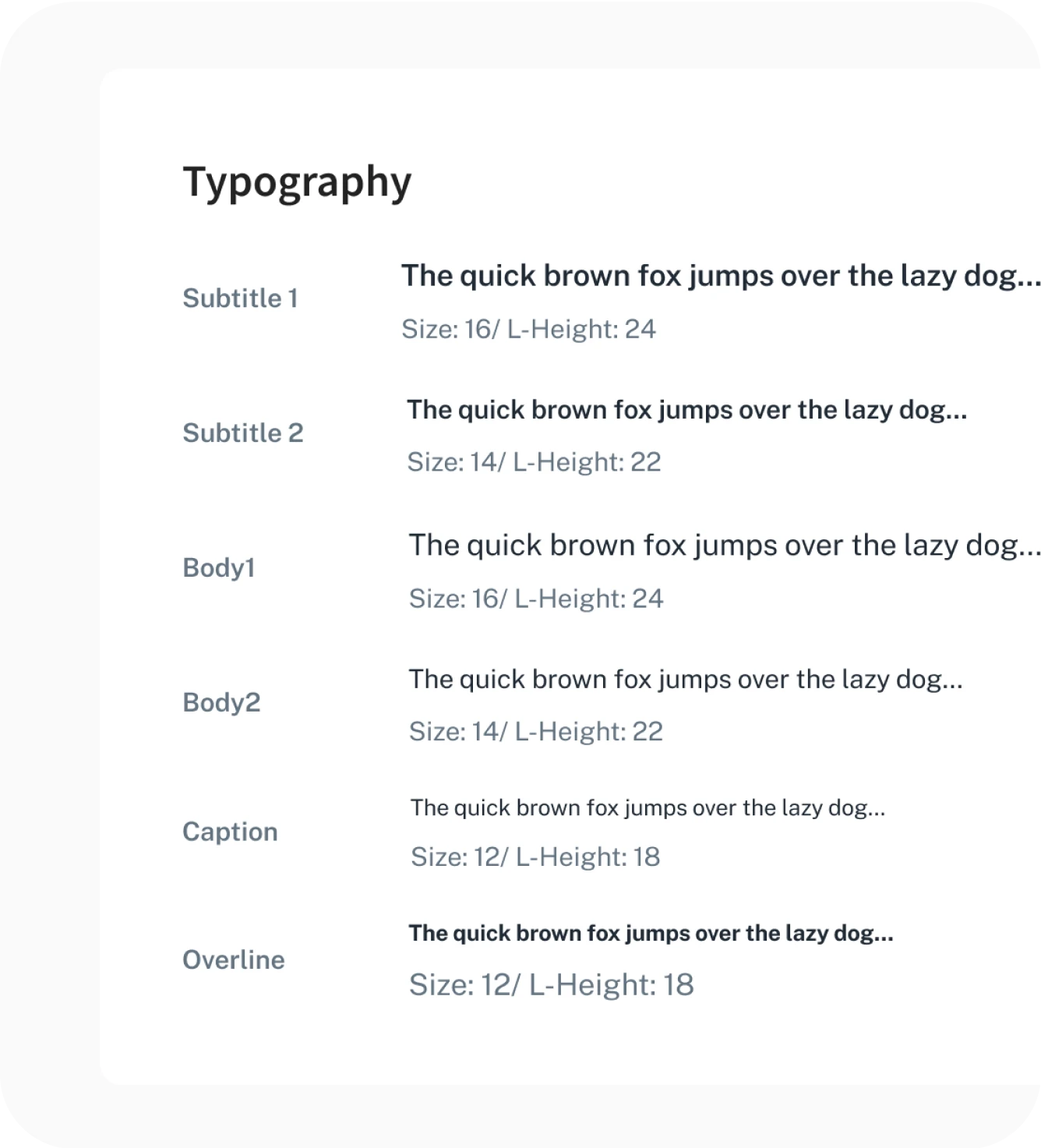Click the Typography heading
Viewport: 1041px width, 1148px height.
coord(296,182)
